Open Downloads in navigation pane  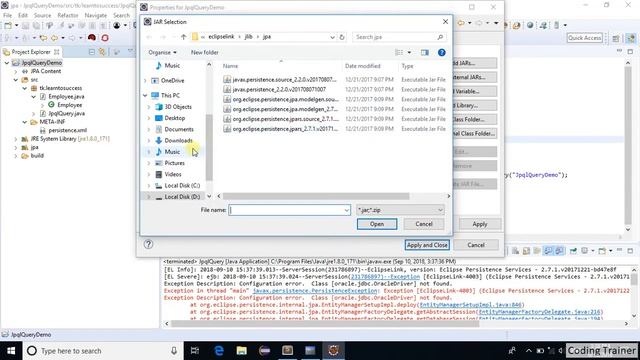tap(178, 140)
